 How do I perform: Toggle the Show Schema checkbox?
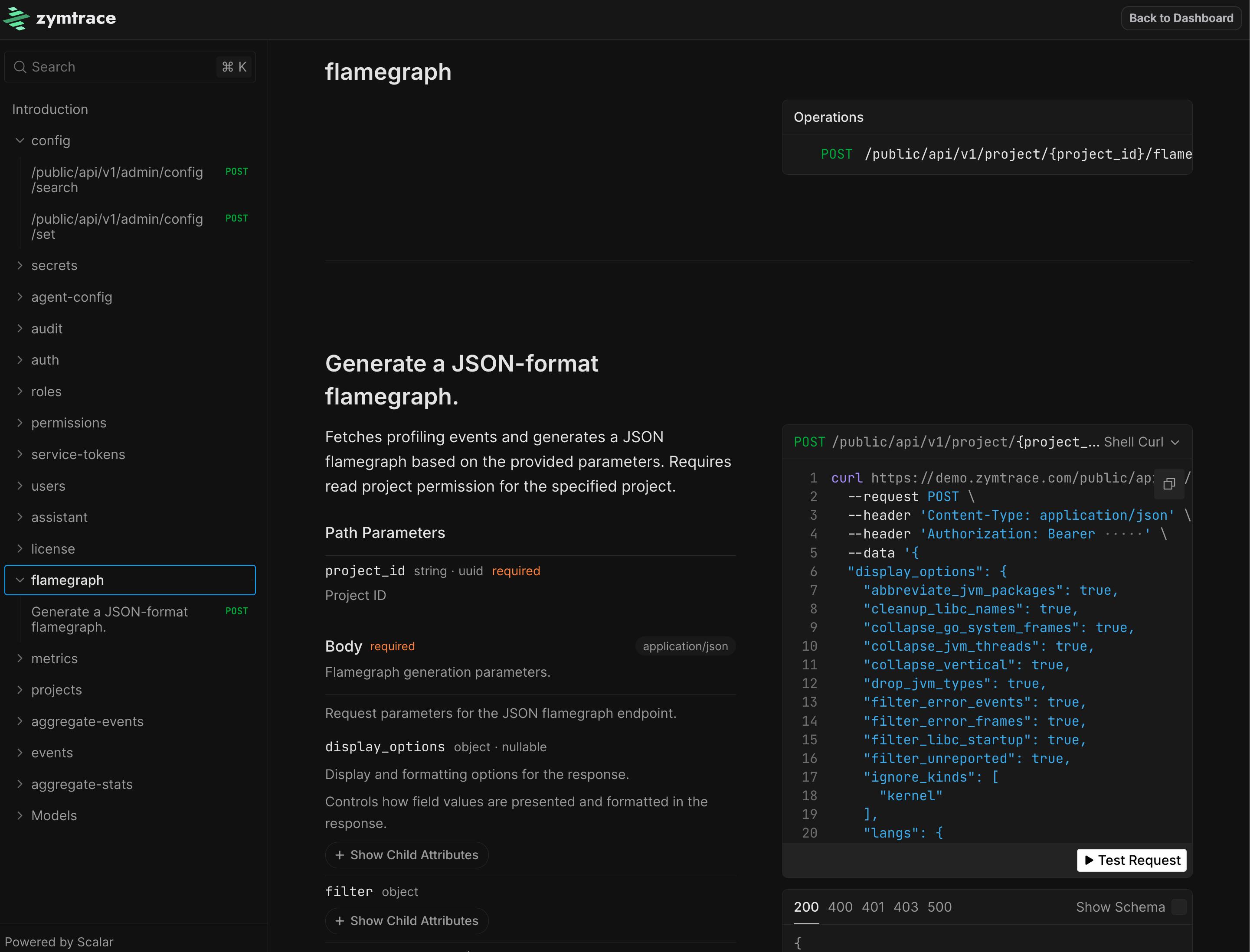[x=1179, y=906]
